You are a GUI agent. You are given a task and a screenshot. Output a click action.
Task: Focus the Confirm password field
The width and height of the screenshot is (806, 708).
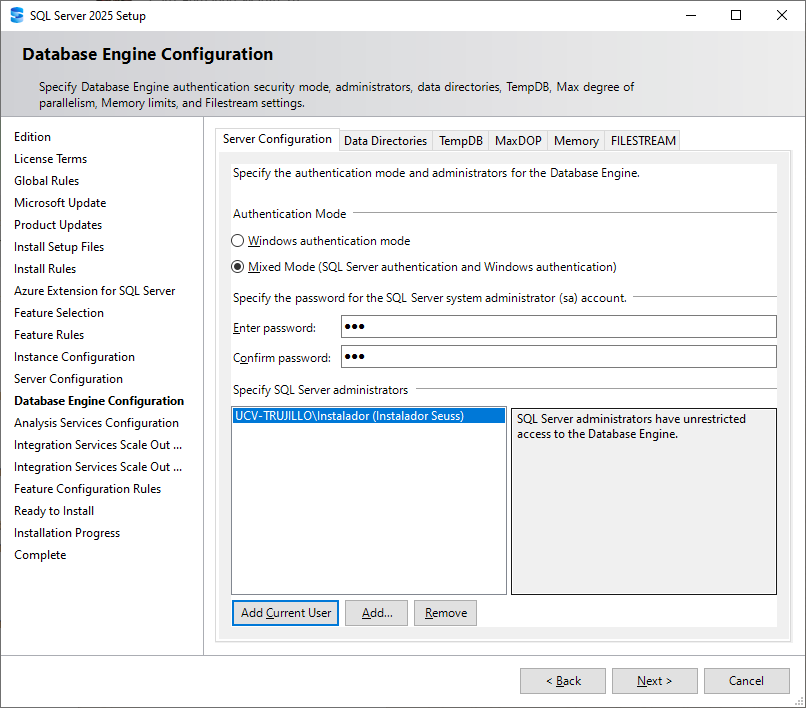coord(559,356)
